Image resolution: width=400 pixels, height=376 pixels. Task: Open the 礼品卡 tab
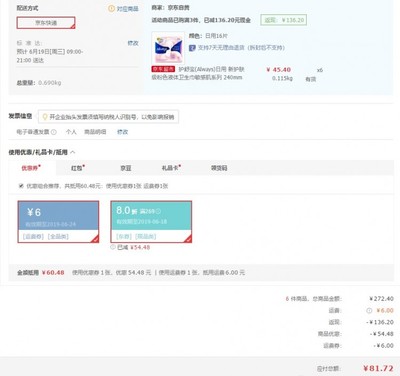(x=171, y=168)
